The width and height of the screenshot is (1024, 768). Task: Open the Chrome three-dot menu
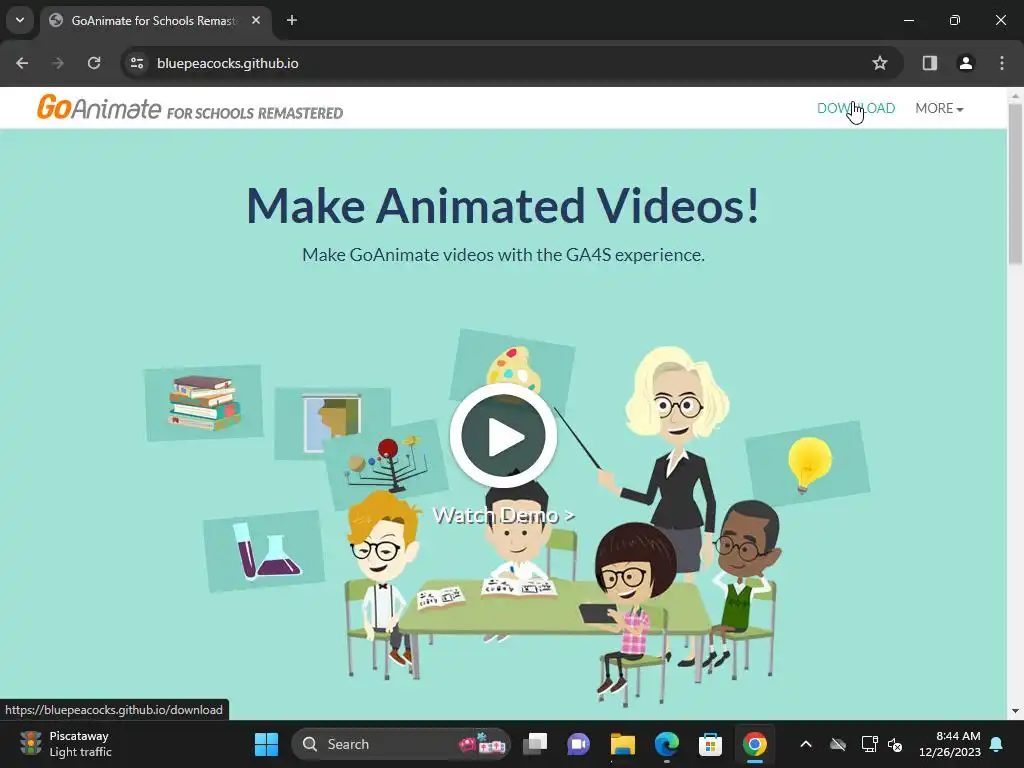click(1002, 63)
